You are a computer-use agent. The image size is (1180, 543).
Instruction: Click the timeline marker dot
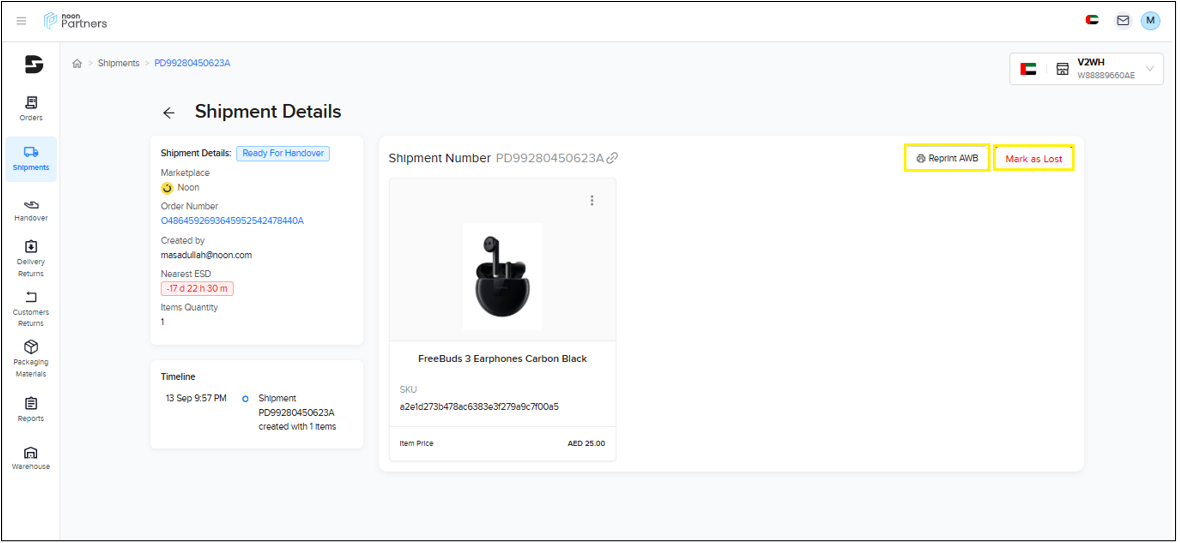click(x=245, y=399)
